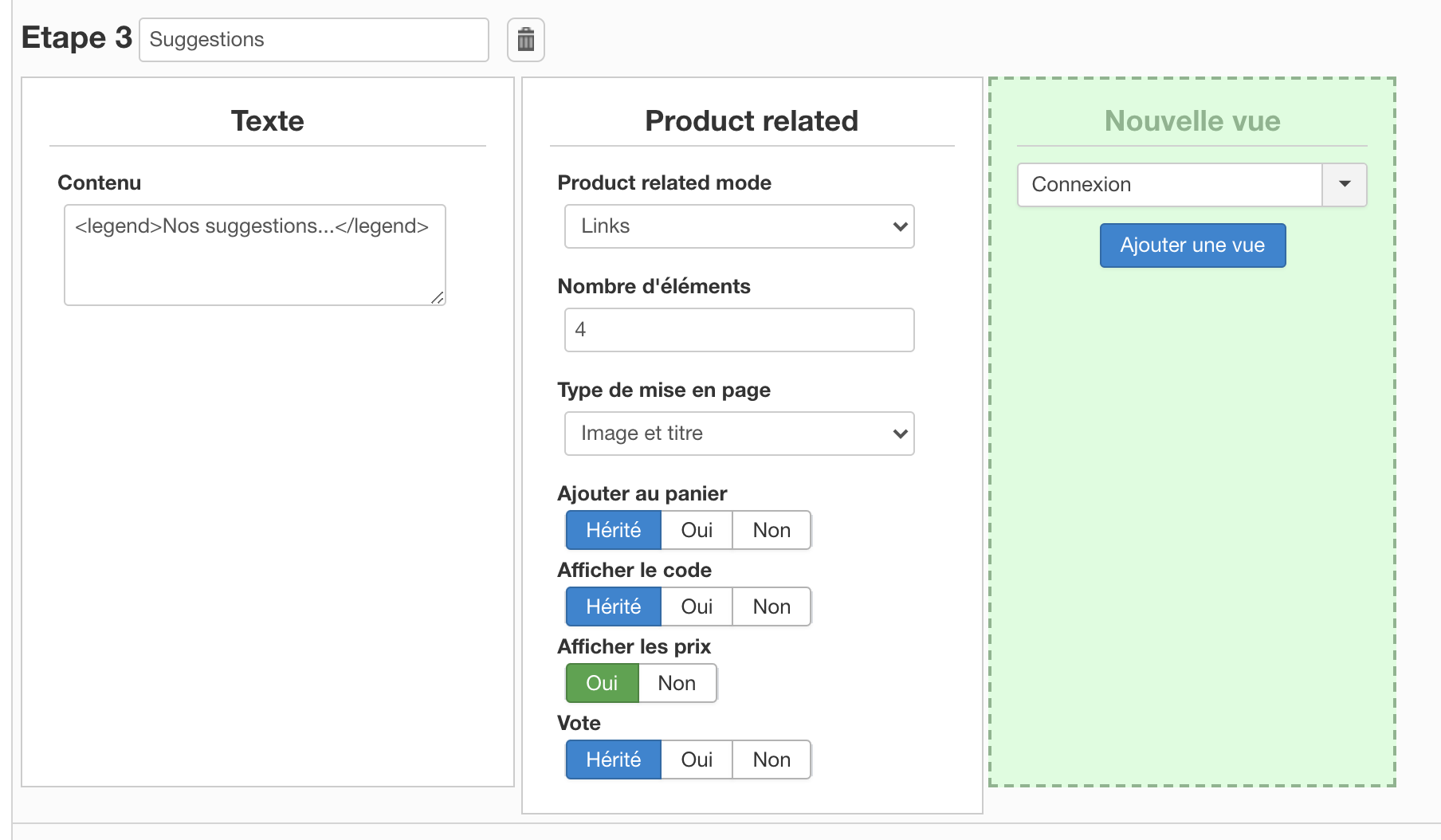Image resolution: width=1441 pixels, height=840 pixels.
Task: Set Ajouter au panier to Non
Action: 772,531
